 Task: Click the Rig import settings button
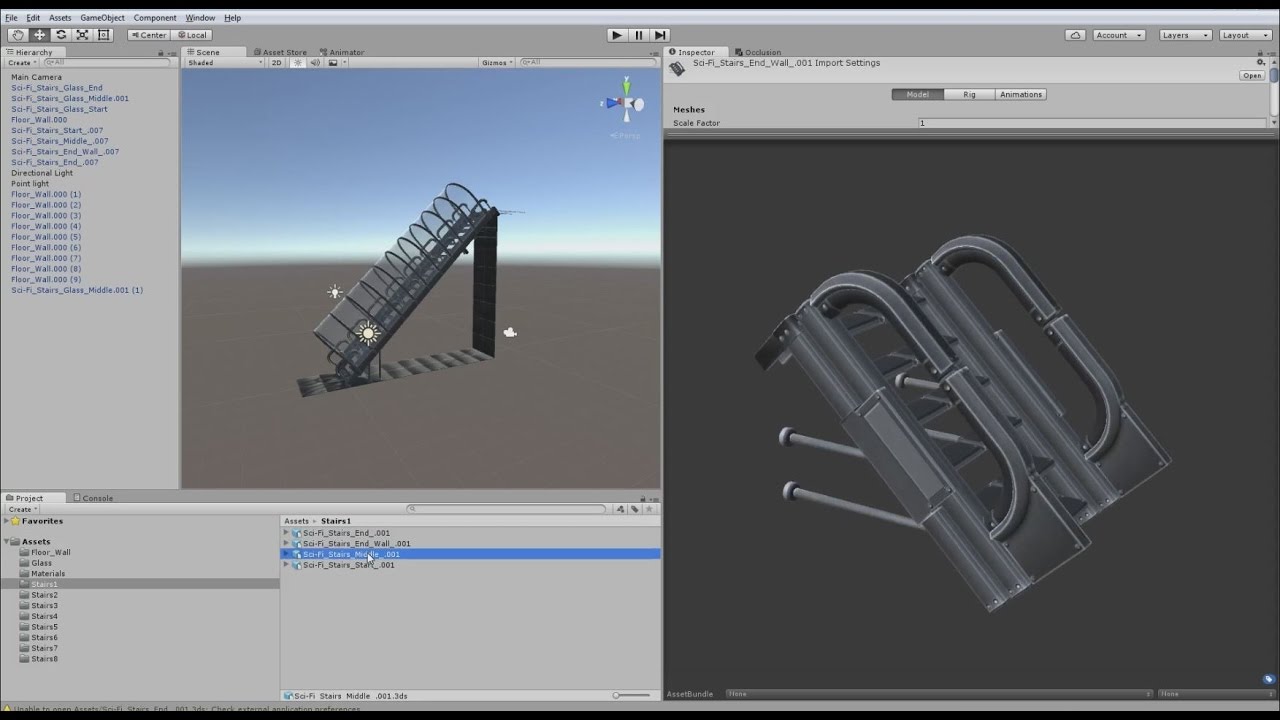pos(969,94)
